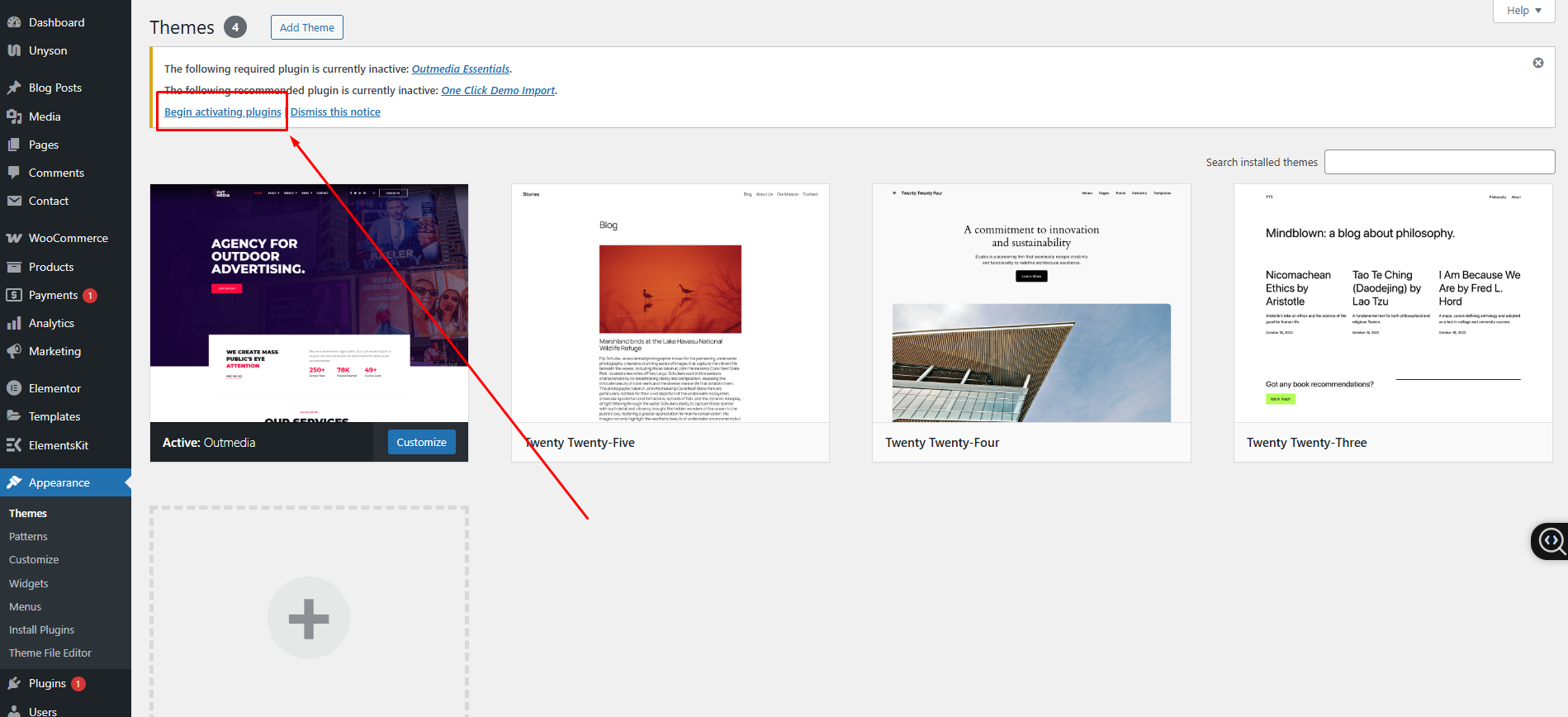Open the Widgets submenu item
Viewport: 1568px width, 717px height.
click(29, 583)
